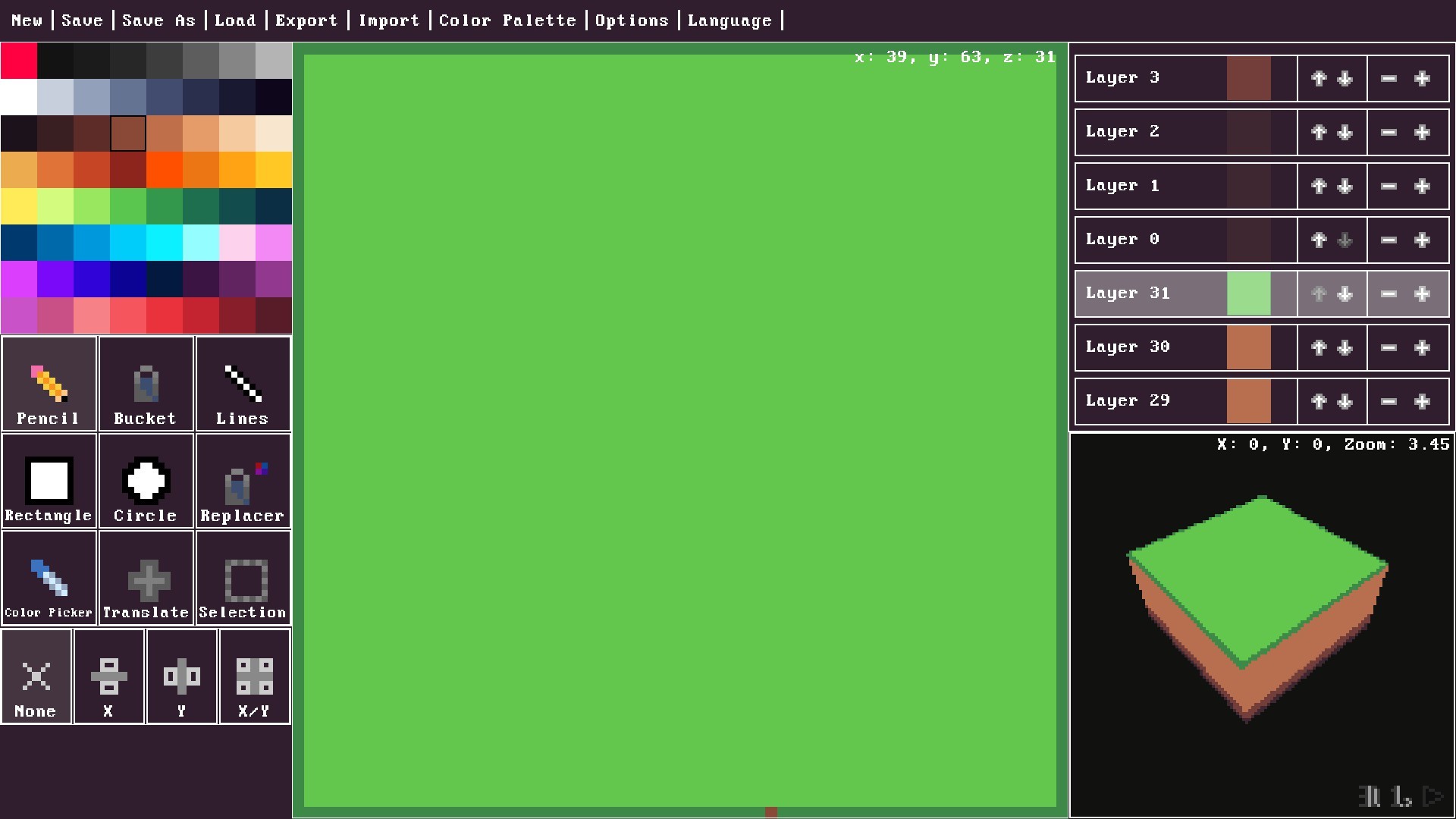Set mirroring mode to None
1456x819 pixels.
click(x=36, y=676)
